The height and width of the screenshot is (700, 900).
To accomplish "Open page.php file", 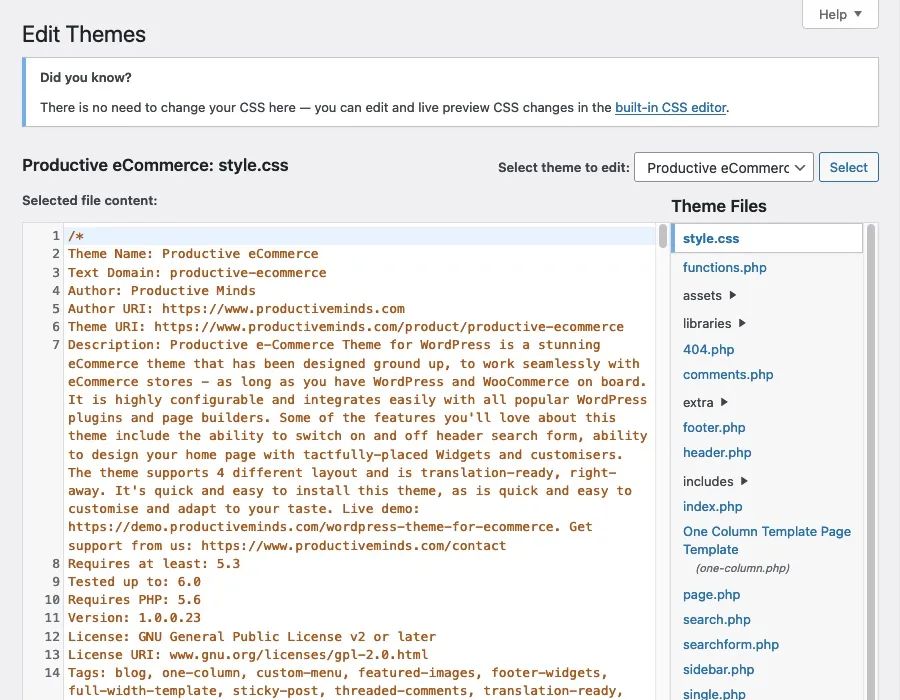I will (711, 594).
